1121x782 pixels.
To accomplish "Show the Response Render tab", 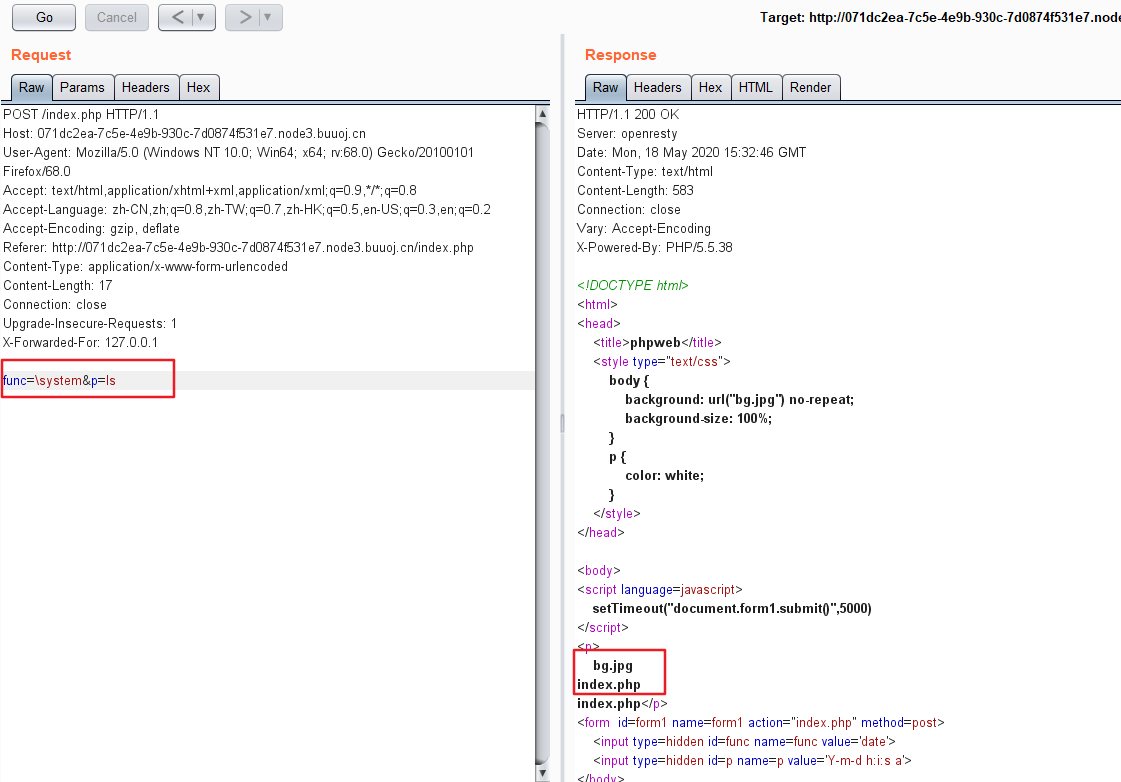I will click(x=811, y=87).
